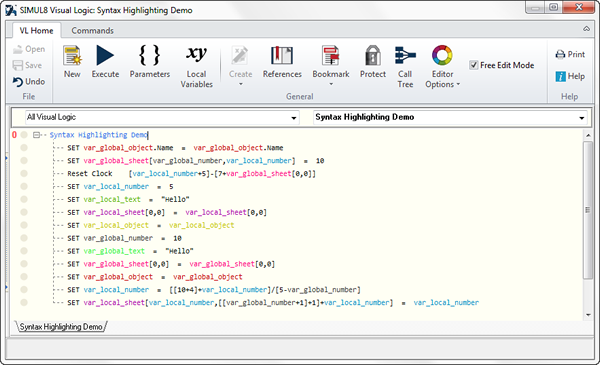The width and height of the screenshot is (600, 365).
Task: Open Editor Options color wheel
Action: [x=442, y=55]
